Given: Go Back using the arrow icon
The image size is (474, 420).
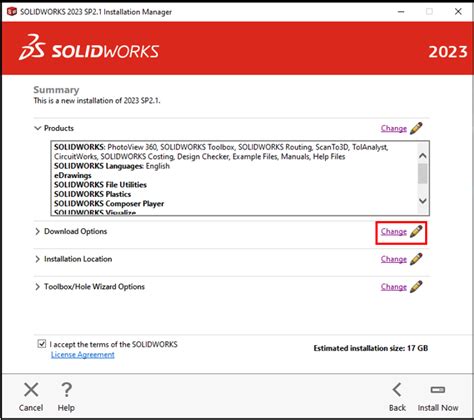Looking at the screenshot, I should coord(397,389).
